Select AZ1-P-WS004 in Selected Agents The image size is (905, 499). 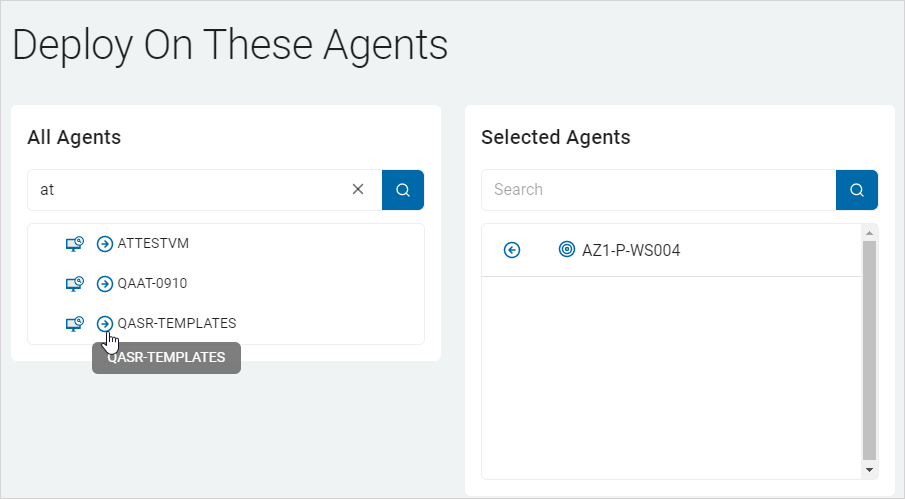click(631, 250)
